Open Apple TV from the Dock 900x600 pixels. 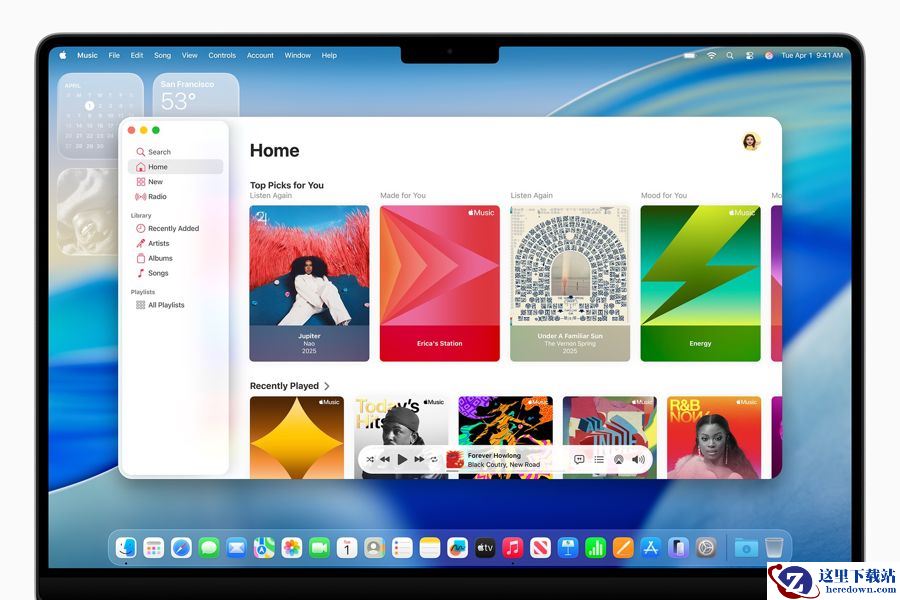pyautogui.click(x=485, y=548)
